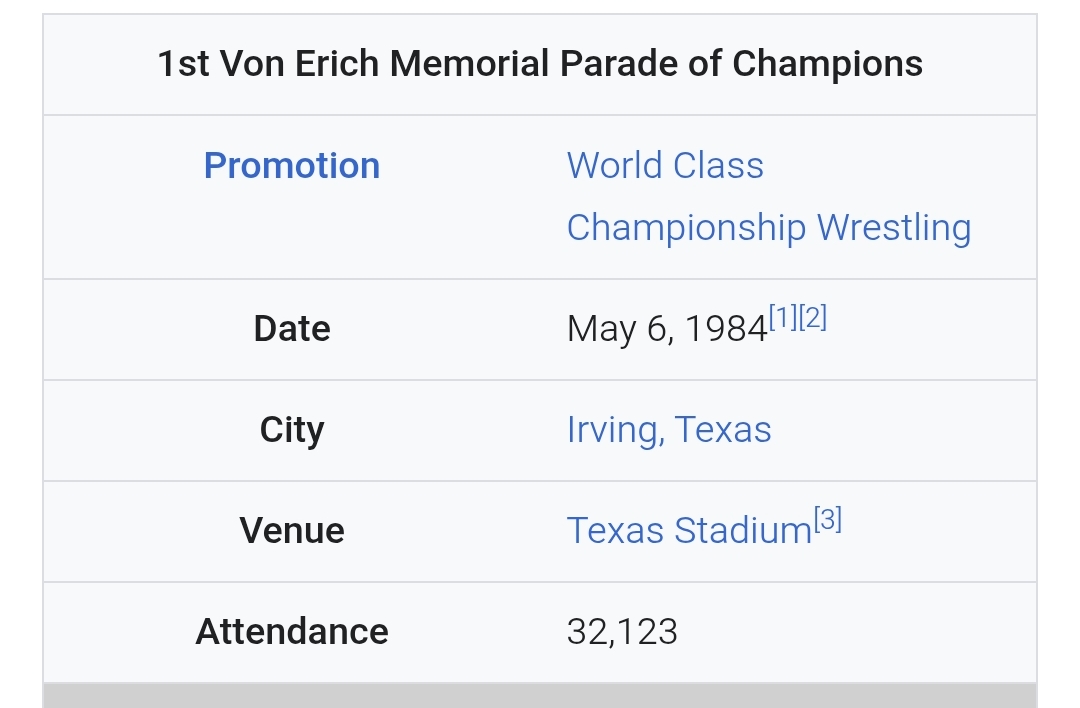Open citation reference [3] beside Texas Stadium
The height and width of the screenshot is (708, 1080).
[827, 519]
